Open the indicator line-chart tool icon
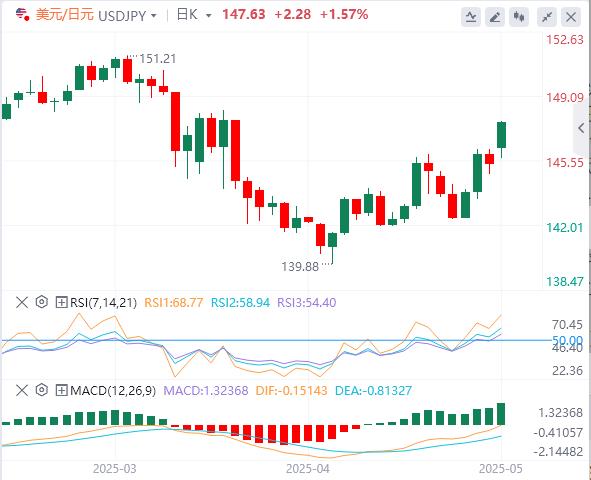The image size is (591, 480). [471, 17]
